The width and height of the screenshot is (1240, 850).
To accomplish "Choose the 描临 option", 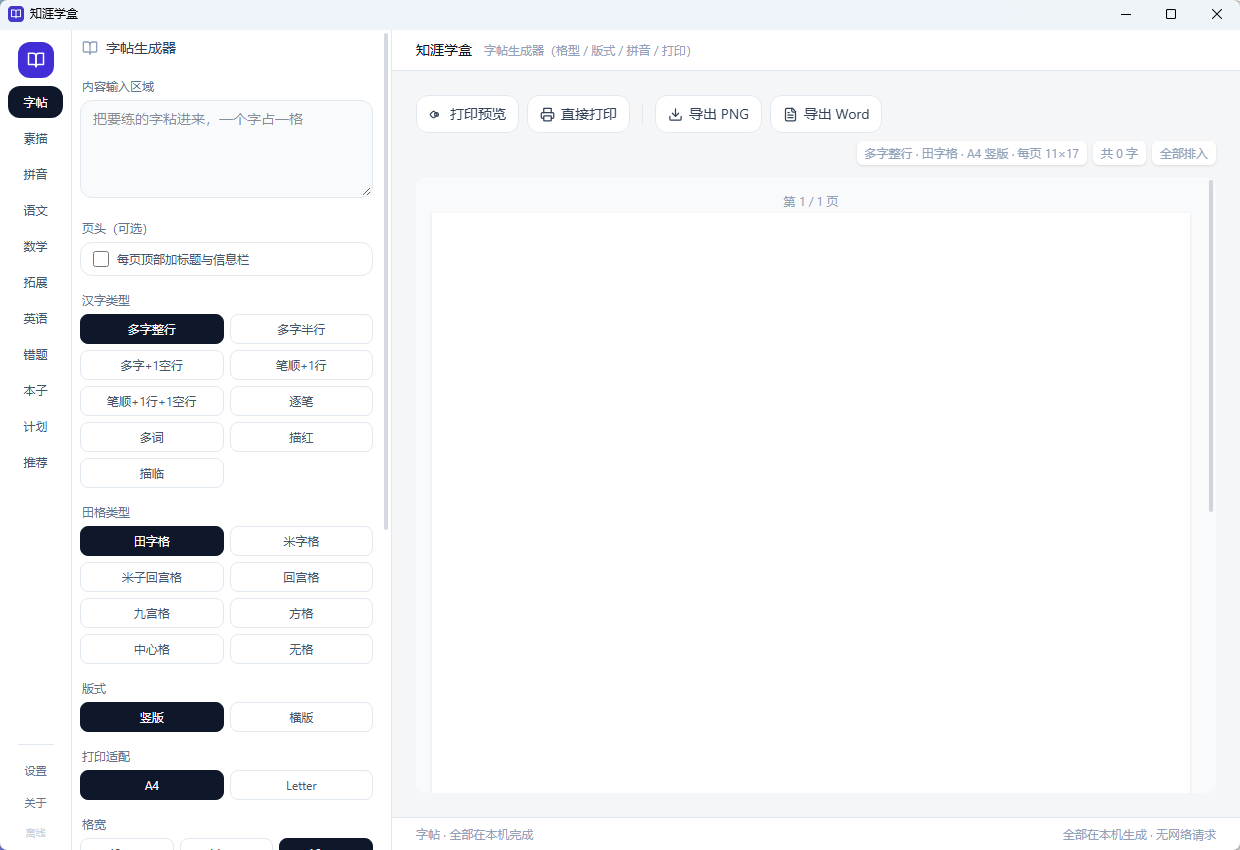I will [152, 473].
